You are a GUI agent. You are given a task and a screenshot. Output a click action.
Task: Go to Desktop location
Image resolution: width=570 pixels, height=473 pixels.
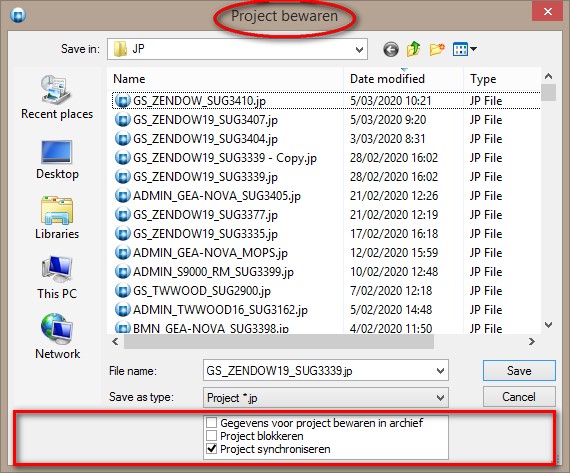pos(57,160)
